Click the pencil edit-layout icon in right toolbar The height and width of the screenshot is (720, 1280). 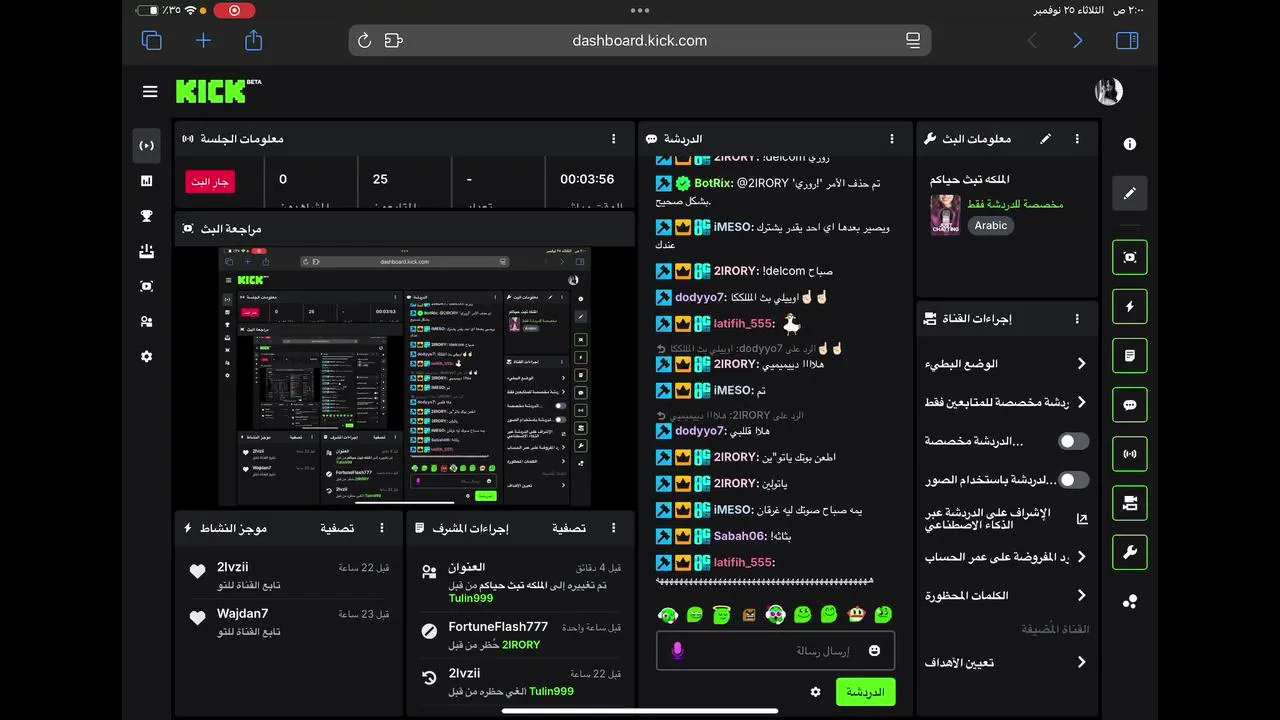(x=1130, y=193)
